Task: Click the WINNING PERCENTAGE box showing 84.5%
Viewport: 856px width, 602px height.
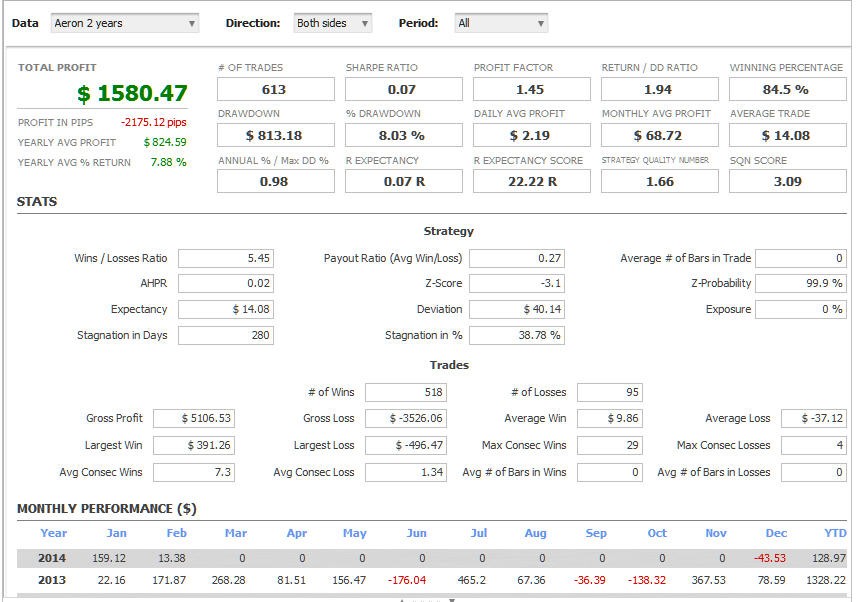Action: coord(789,89)
